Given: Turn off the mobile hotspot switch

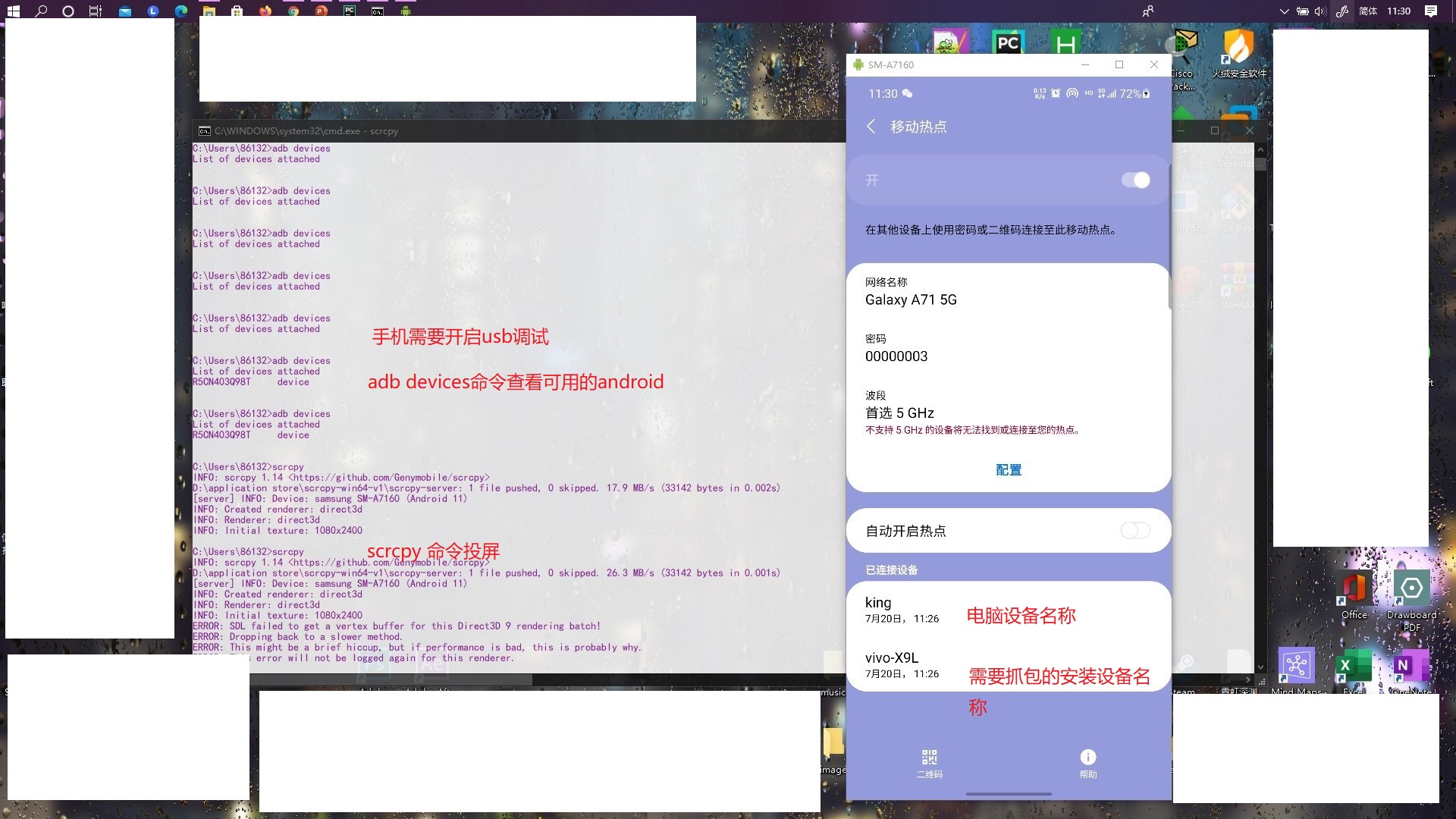Looking at the screenshot, I should 1135,180.
